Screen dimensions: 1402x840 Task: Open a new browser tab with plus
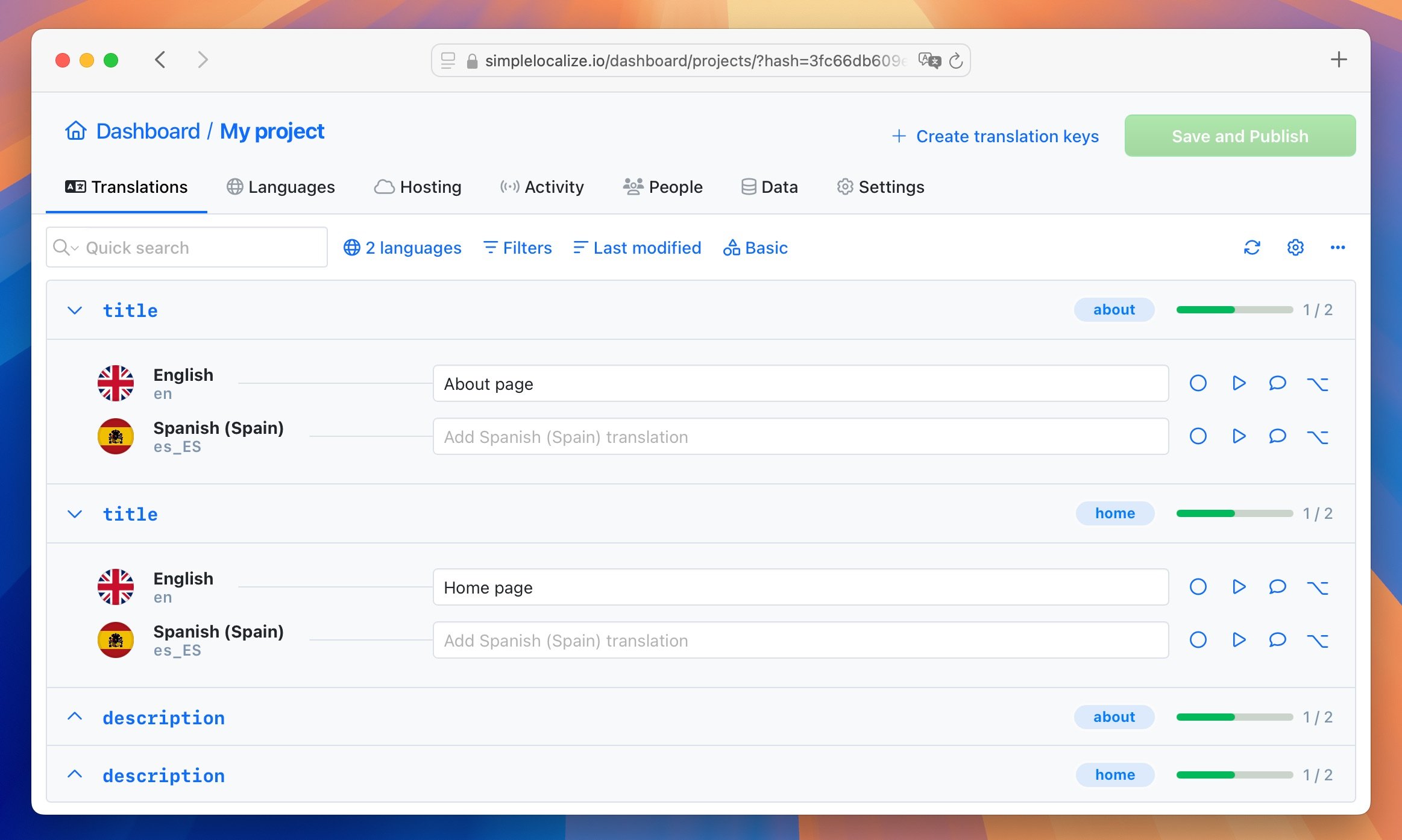(1338, 60)
